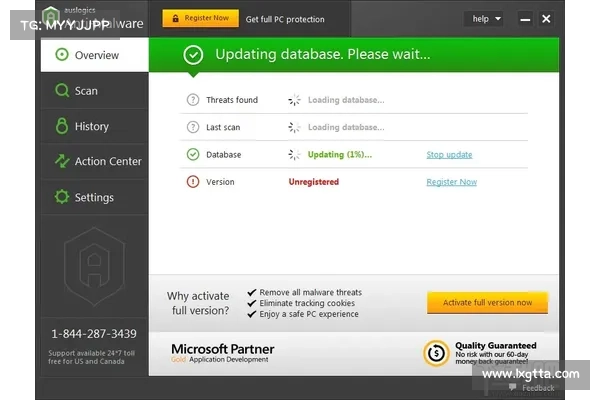Click the green check icon beside Database
This screenshot has height=400, width=600.
193,155
